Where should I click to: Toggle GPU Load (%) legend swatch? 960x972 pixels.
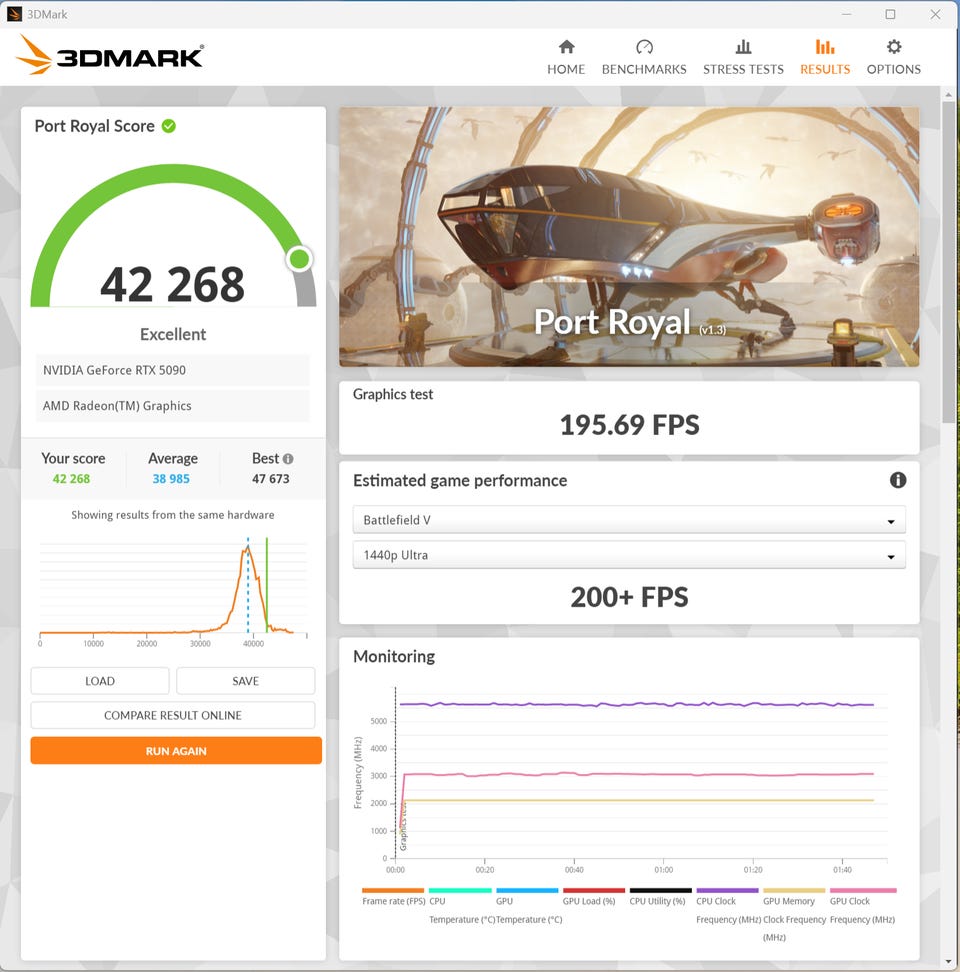coord(594,890)
